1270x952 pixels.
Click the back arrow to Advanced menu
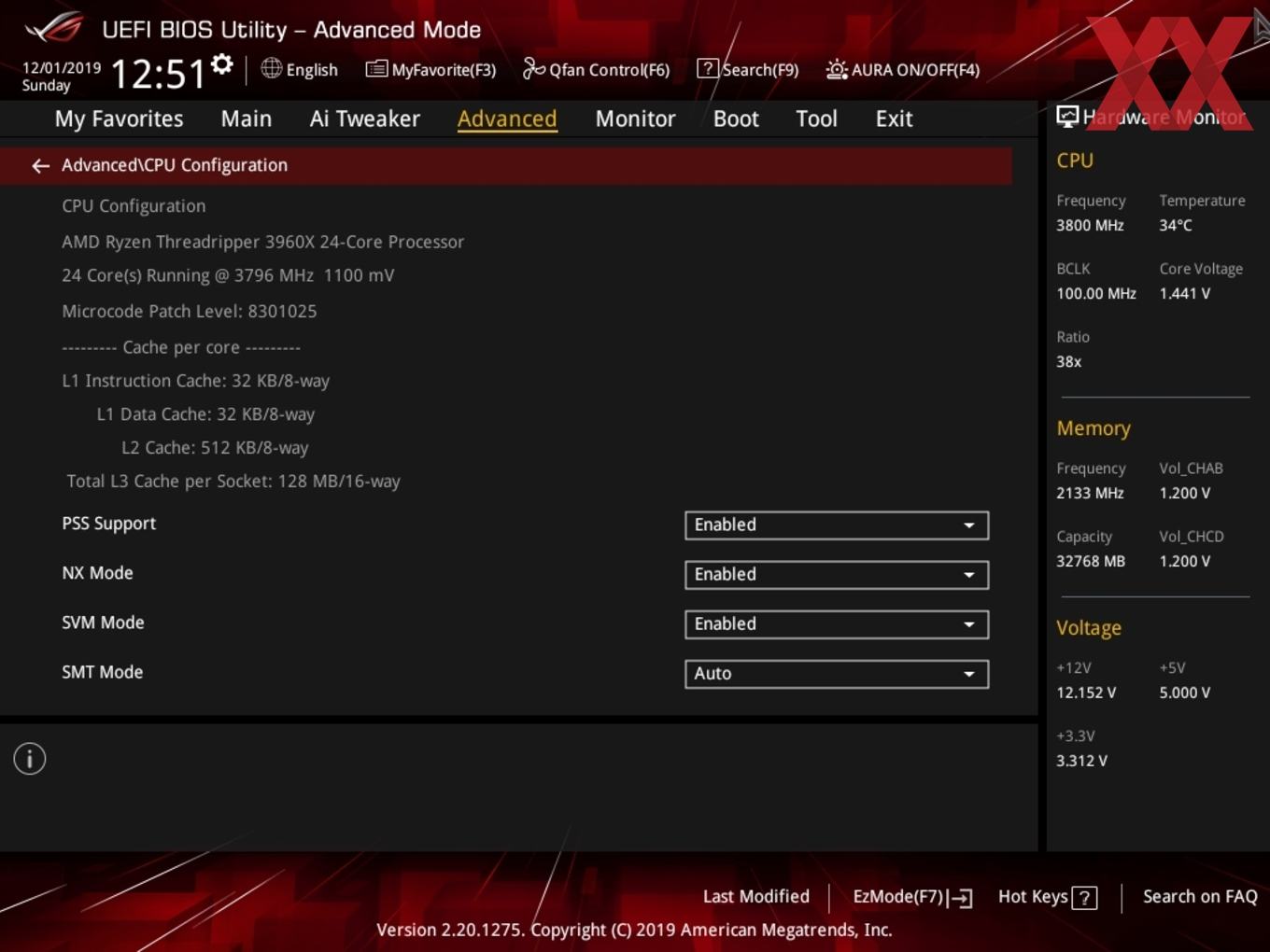pyautogui.click(x=40, y=165)
